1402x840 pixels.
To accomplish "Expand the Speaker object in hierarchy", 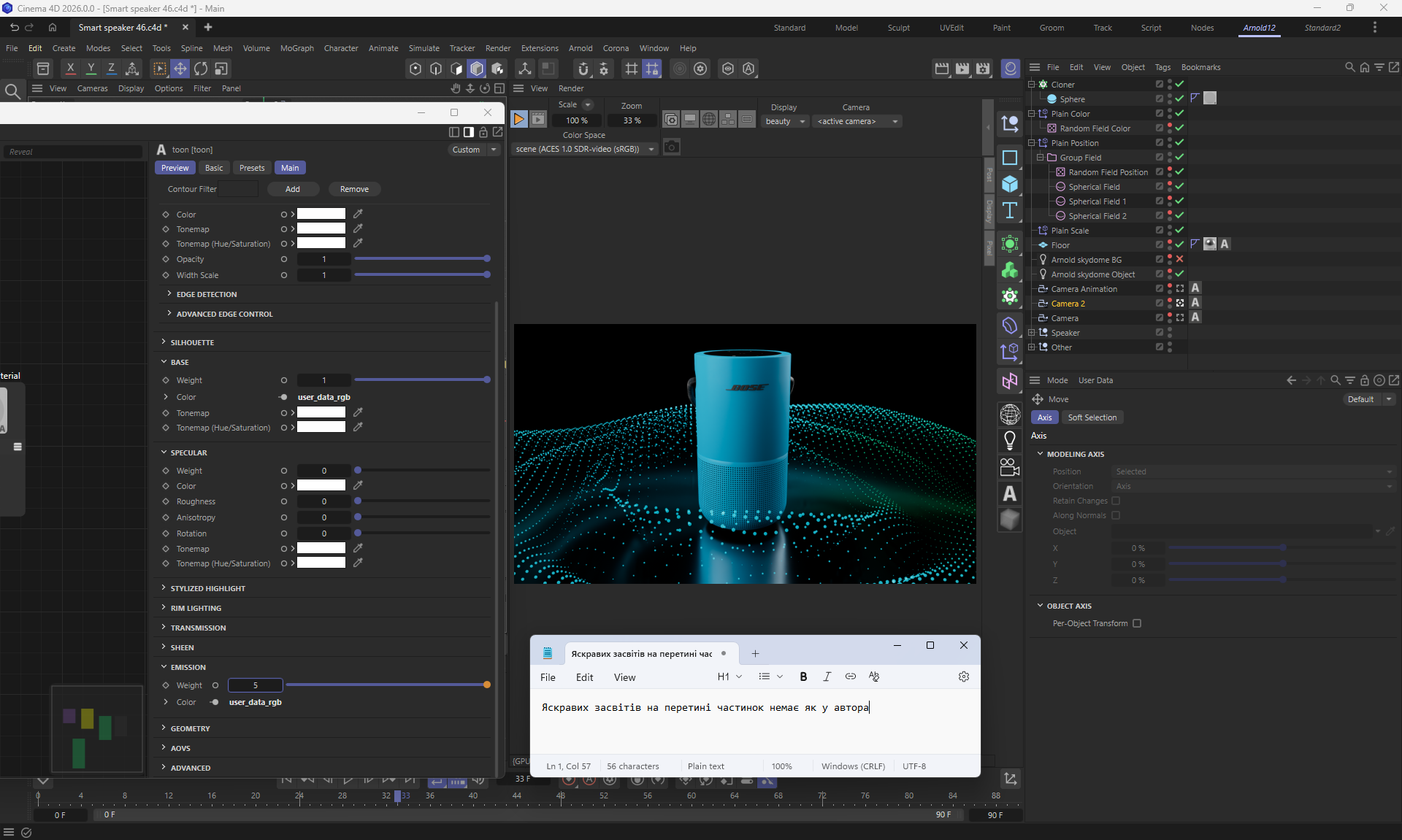I will (x=1031, y=333).
